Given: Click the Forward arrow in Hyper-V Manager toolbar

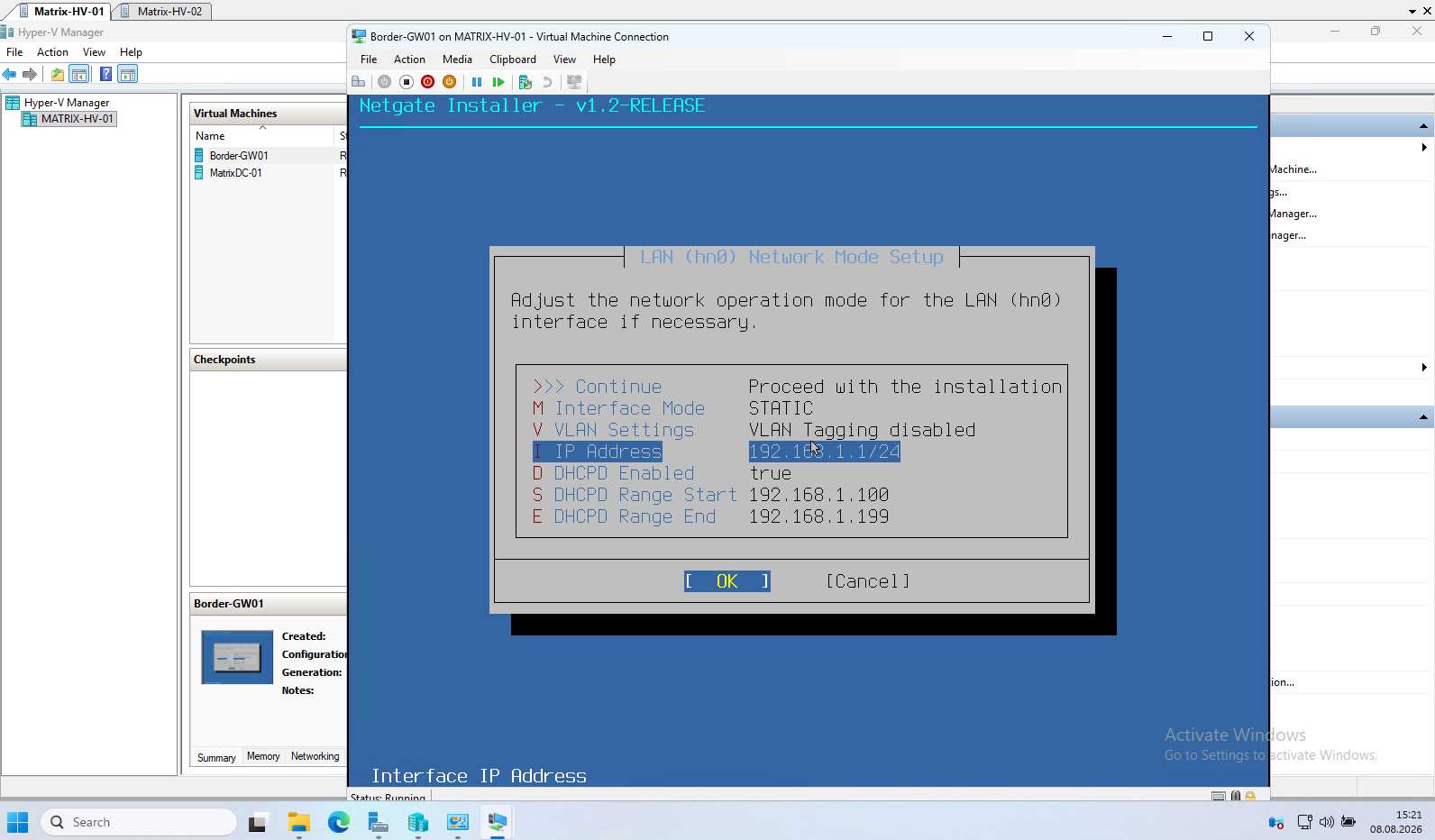Looking at the screenshot, I should click(x=30, y=74).
